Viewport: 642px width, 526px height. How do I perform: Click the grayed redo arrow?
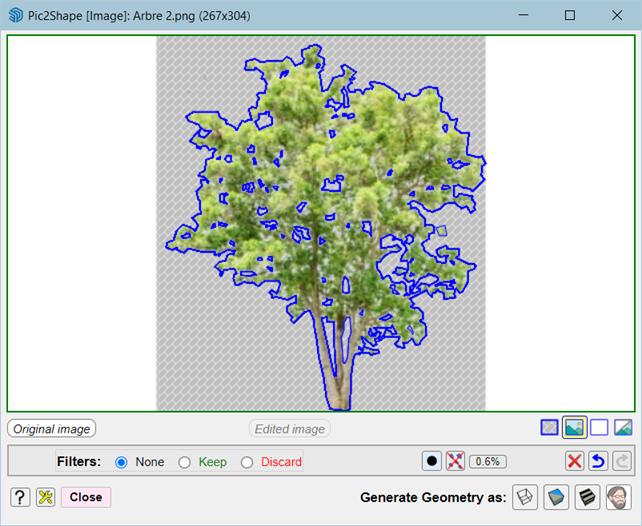pyautogui.click(x=622, y=461)
